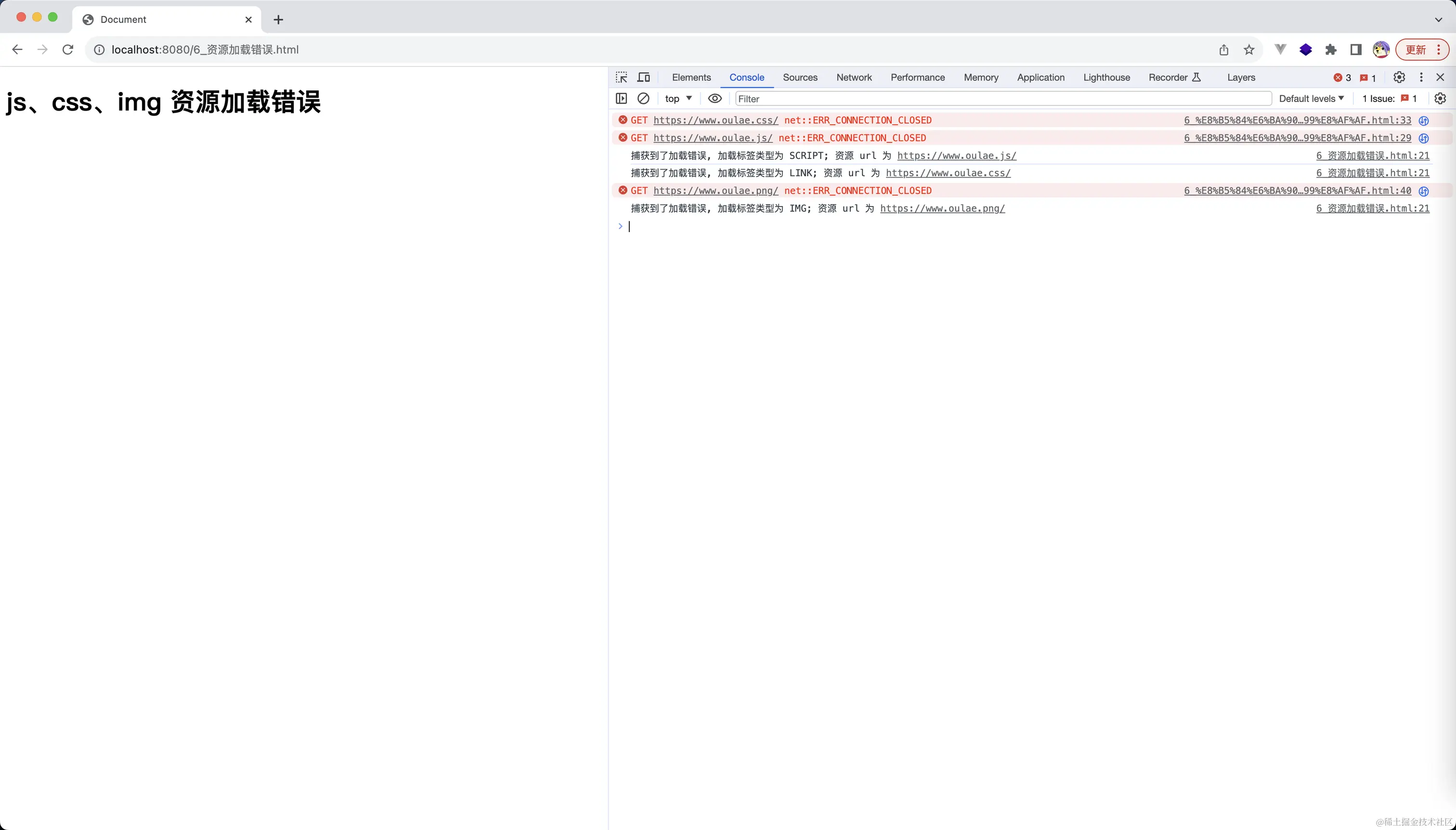Expand the top frame context dropdown
This screenshot has width=1456, height=830.
tap(677, 98)
